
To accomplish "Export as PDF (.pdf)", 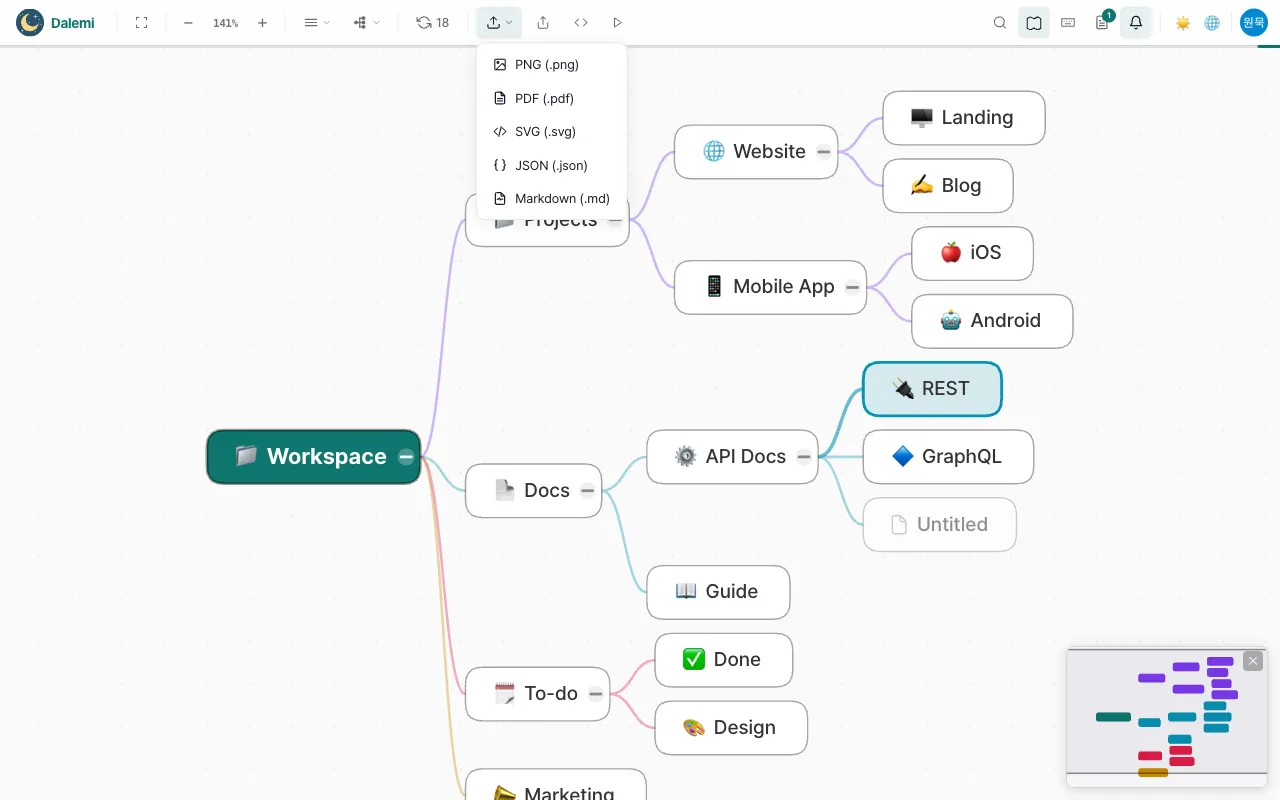I will click(x=552, y=98).
